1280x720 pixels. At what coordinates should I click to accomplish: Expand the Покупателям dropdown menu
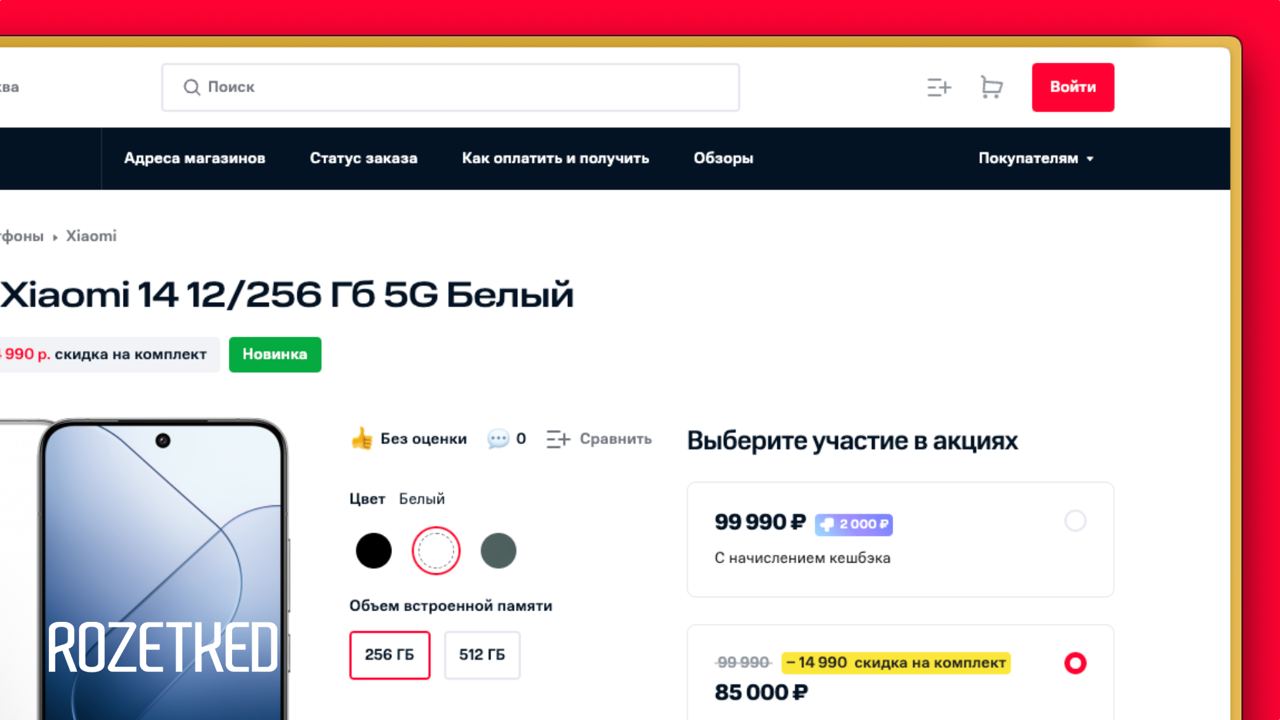pyautogui.click(x=1036, y=158)
